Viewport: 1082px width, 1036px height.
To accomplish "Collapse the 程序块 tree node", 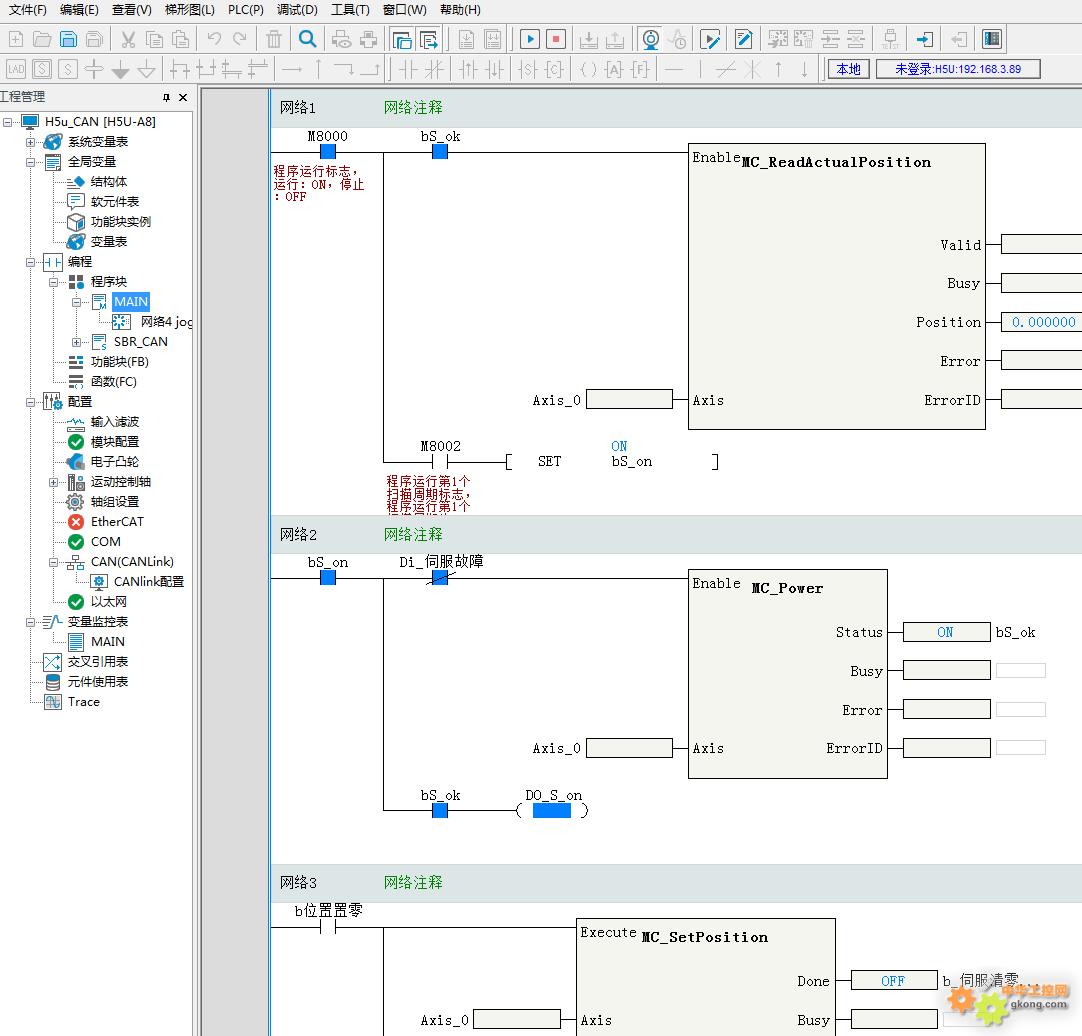I will click(x=53, y=282).
